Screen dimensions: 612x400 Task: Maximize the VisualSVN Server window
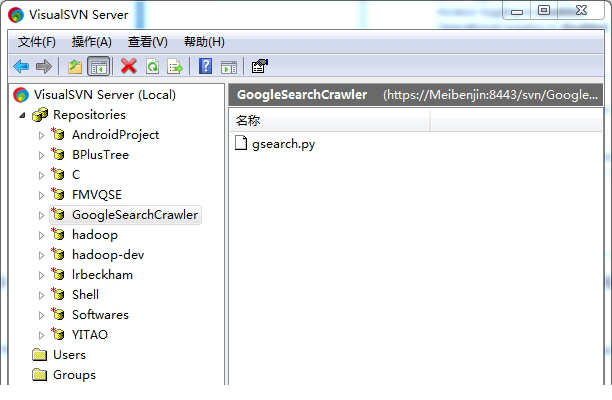[x=544, y=11]
